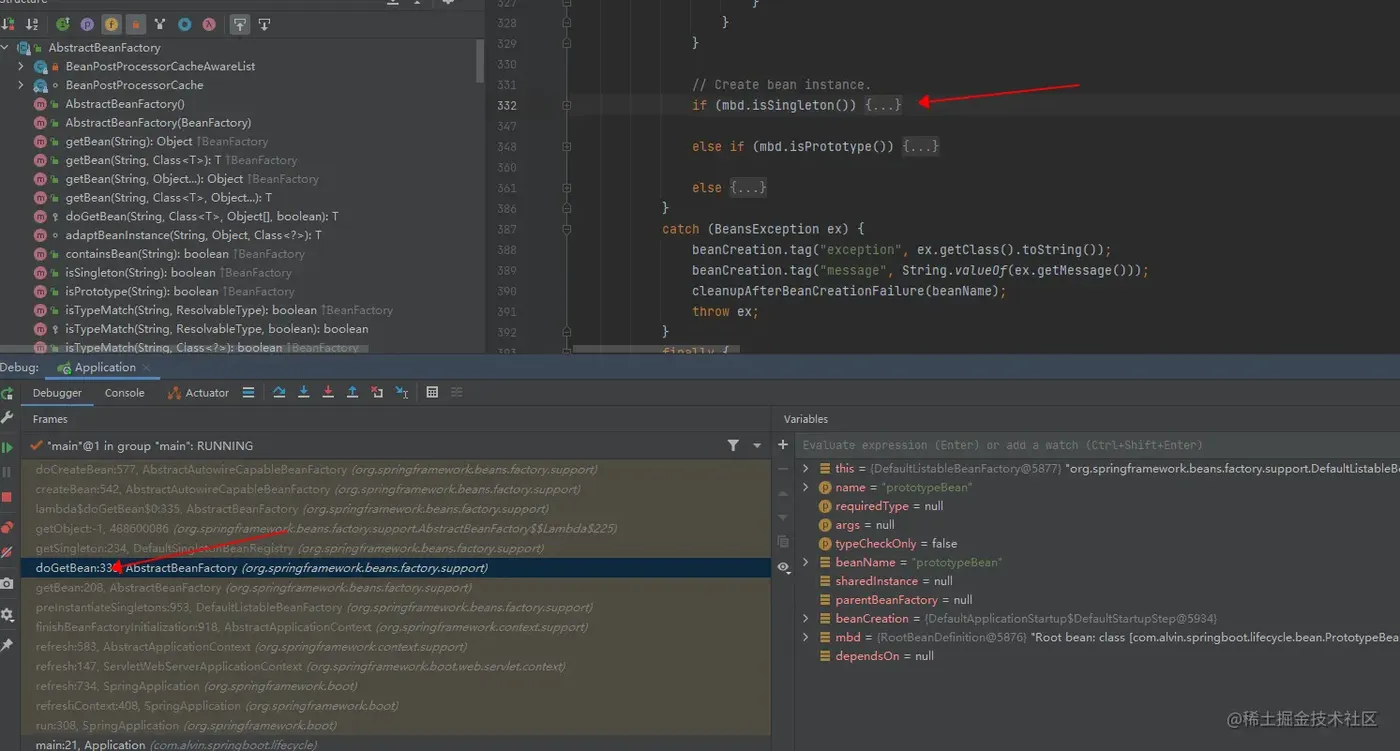This screenshot has width=1400, height=751.
Task: Click wrench settings icon in debug sidebar
Action: (x=7, y=417)
